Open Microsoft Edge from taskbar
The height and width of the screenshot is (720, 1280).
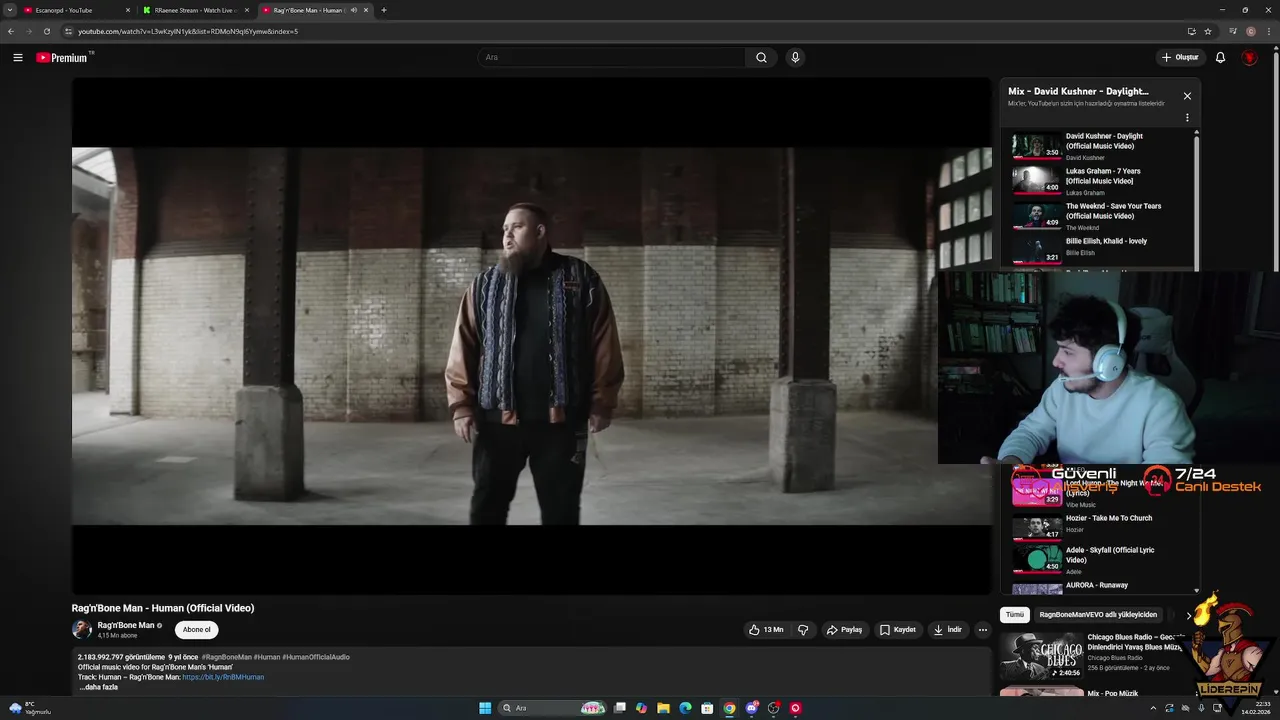click(x=685, y=708)
